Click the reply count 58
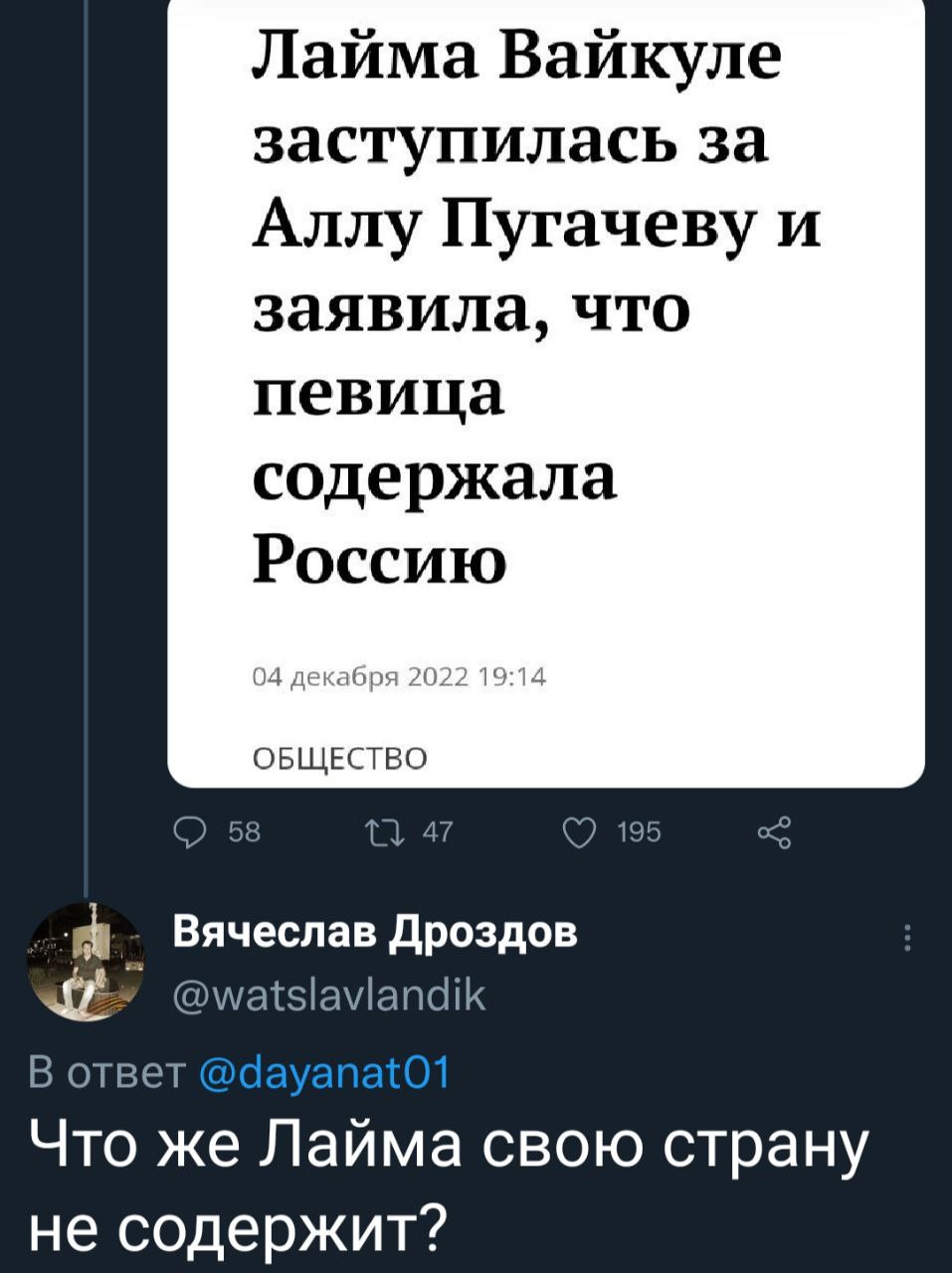This screenshot has width=952, height=1273. coord(245,831)
